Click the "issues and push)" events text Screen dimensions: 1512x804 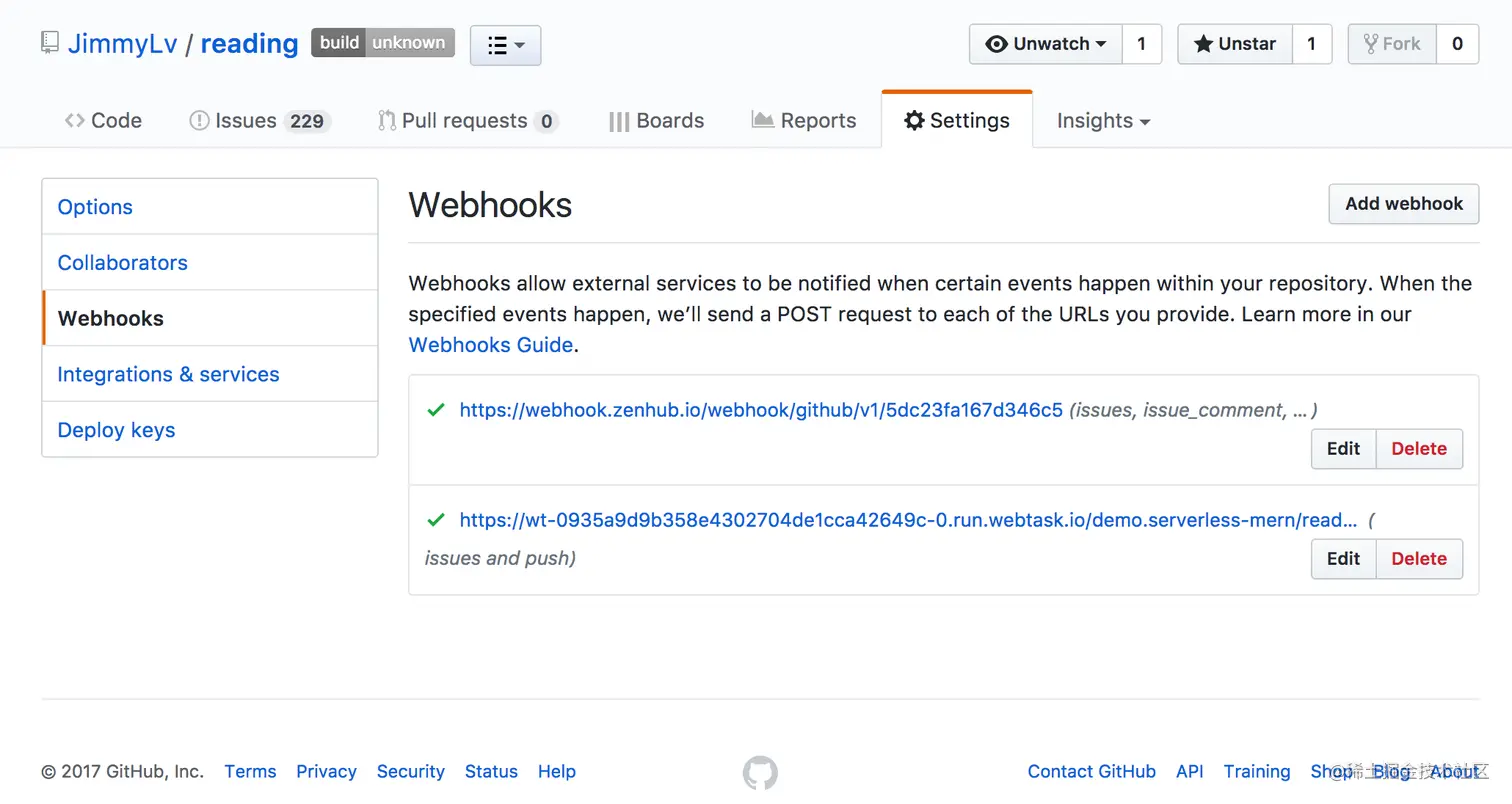pos(500,558)
